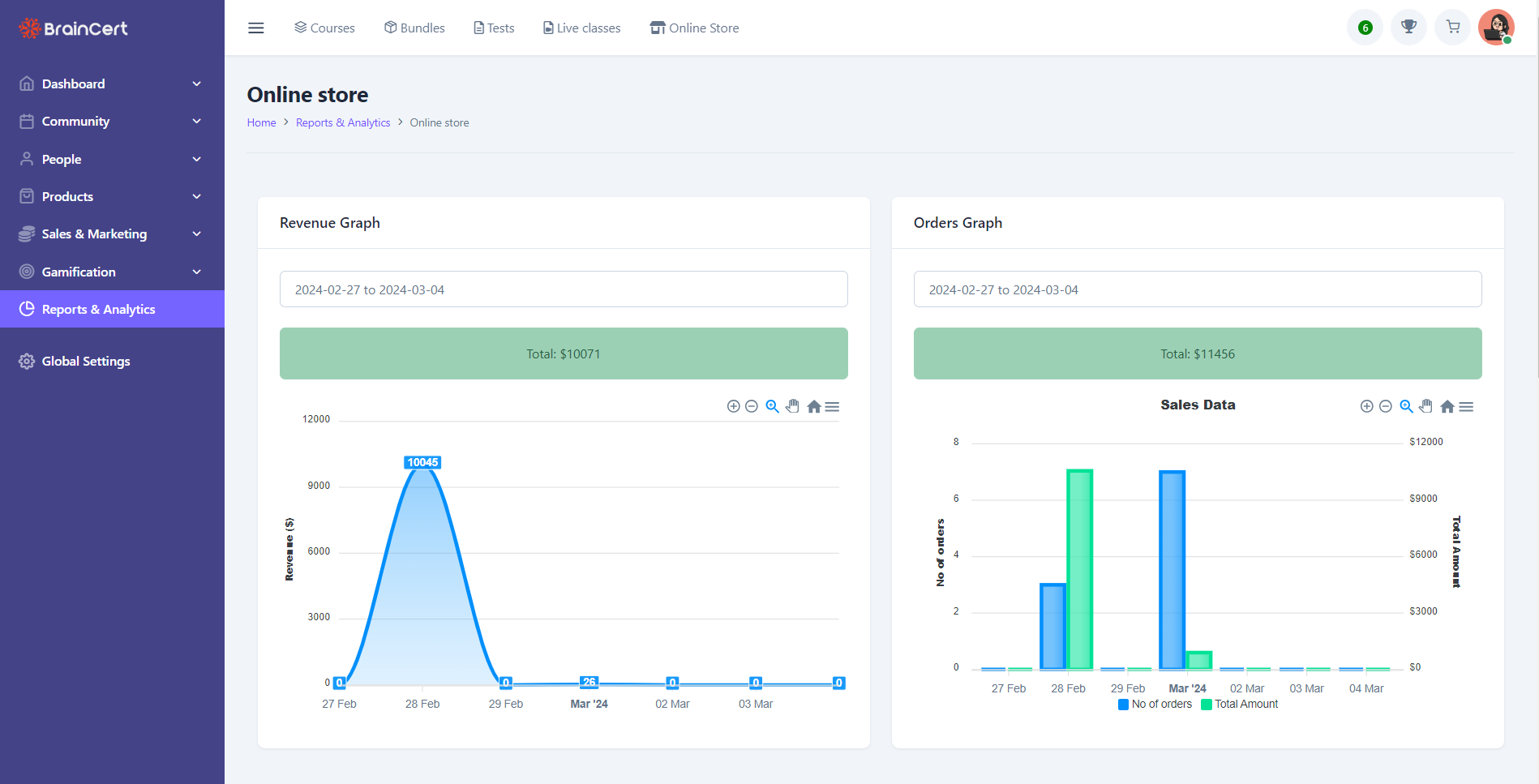Open Revenue Graph chart export menu
Screen dimensions: 1539x784
tap(832, 406)
